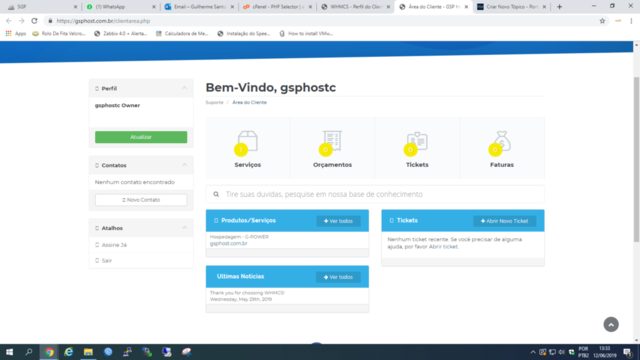Click Ver todos in Ultimas Noticias
Viewport: 640px width, 360px height.
pos(338,277)
